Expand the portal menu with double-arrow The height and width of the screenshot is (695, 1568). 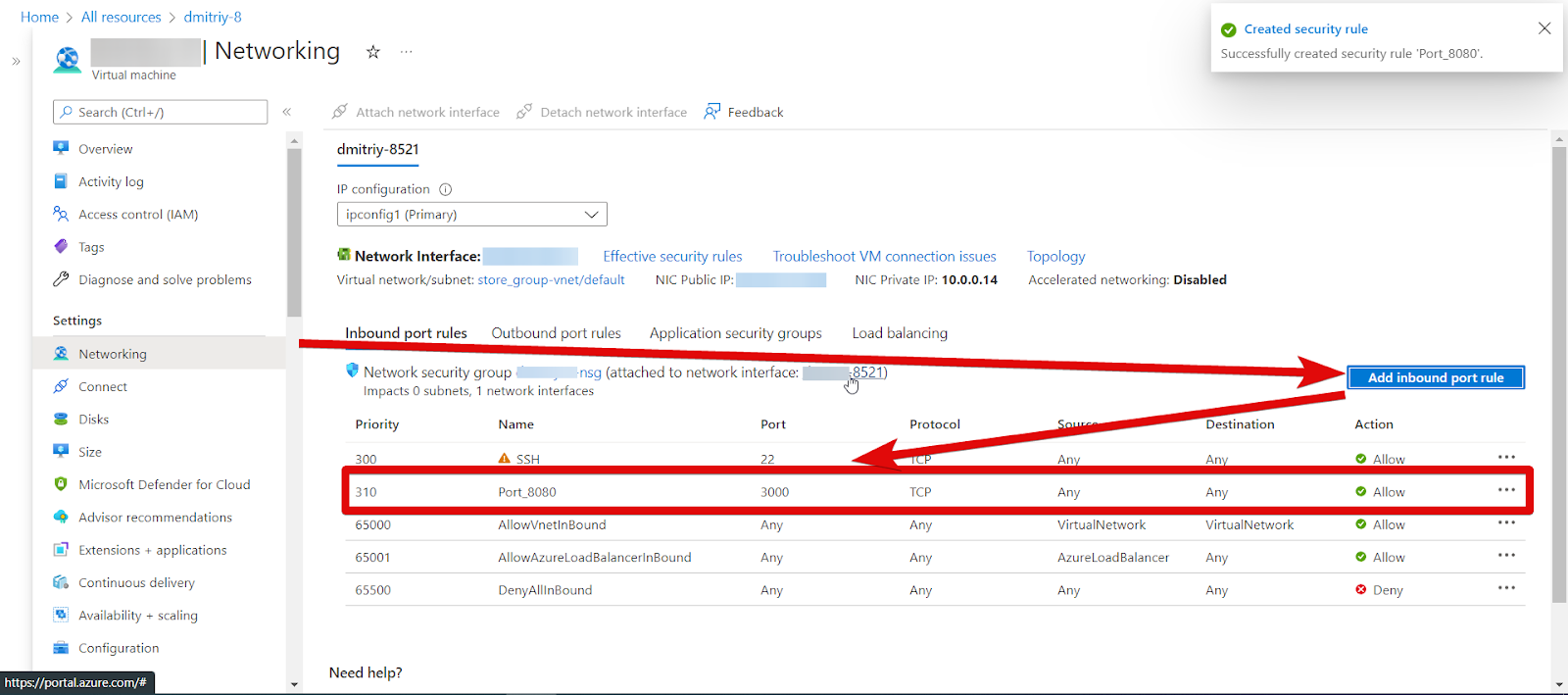(16, 61)
